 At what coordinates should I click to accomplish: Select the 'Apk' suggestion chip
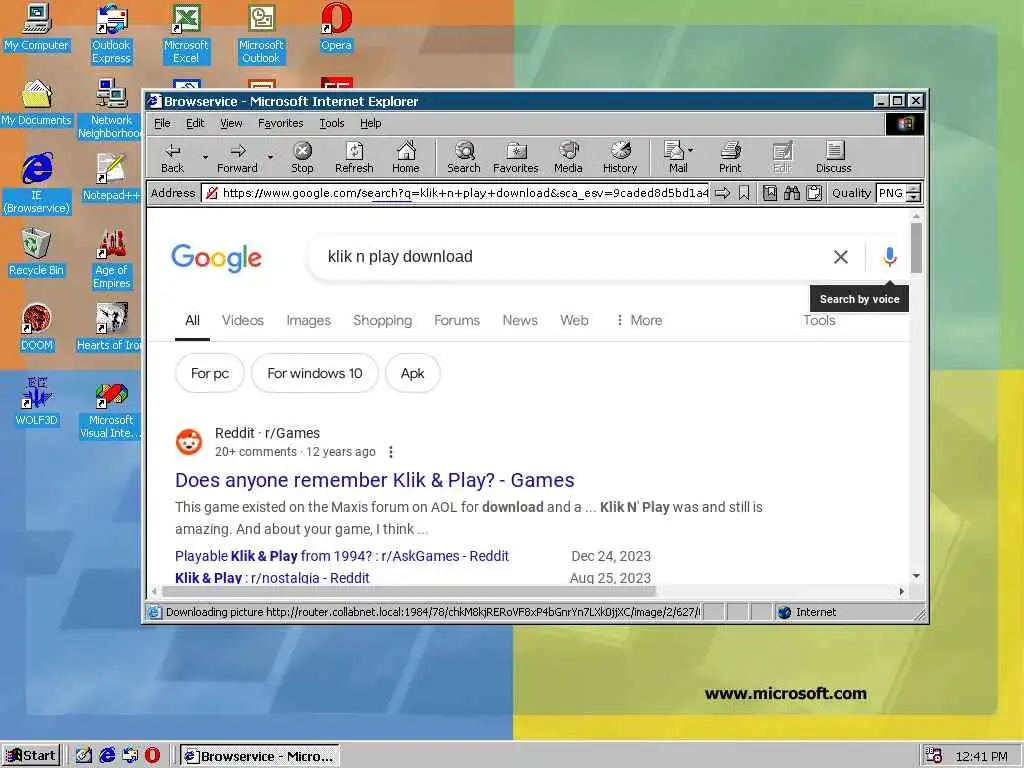[413, 373]
